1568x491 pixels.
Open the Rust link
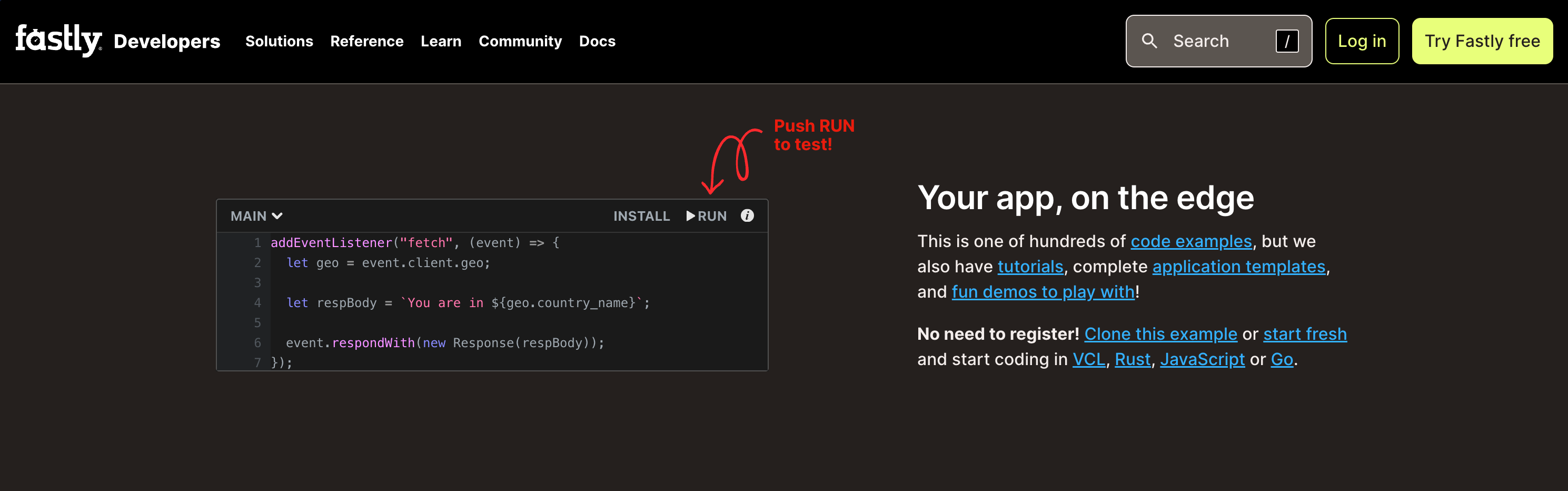click(x=1132, y=359)
